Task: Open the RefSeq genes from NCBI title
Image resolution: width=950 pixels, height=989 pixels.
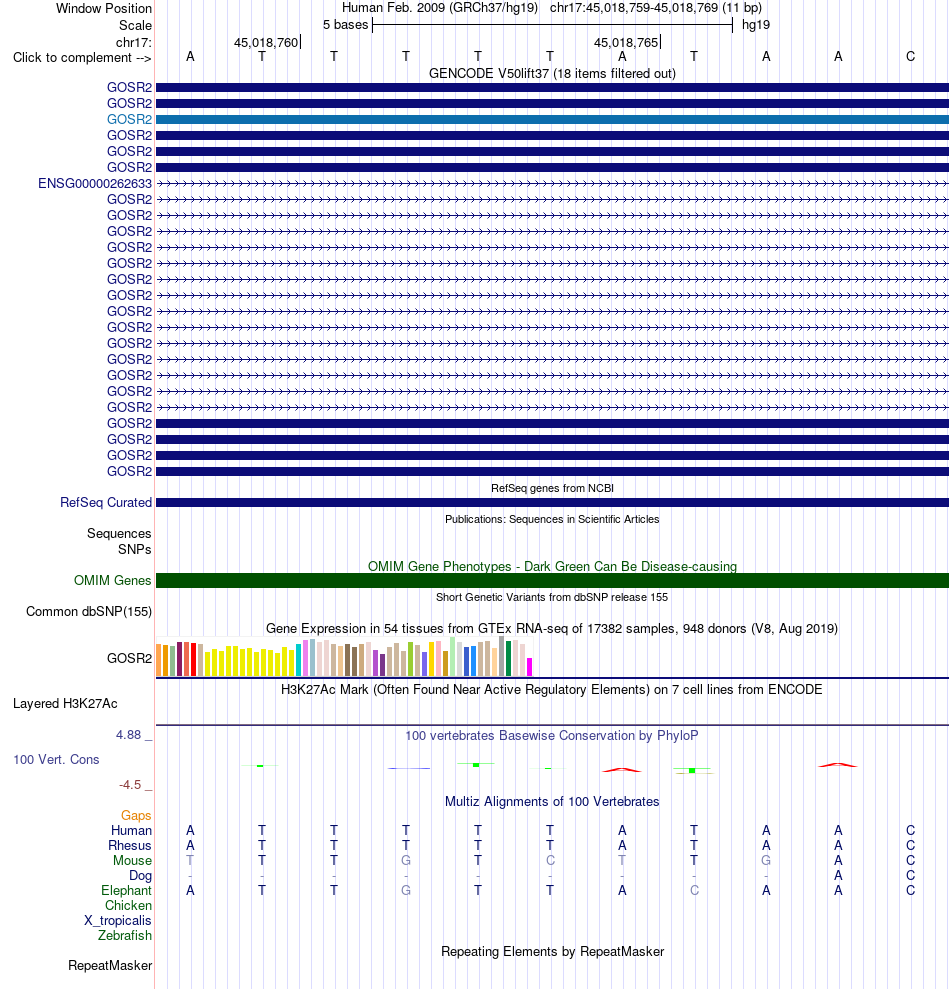Action: [x=552, y=488]
